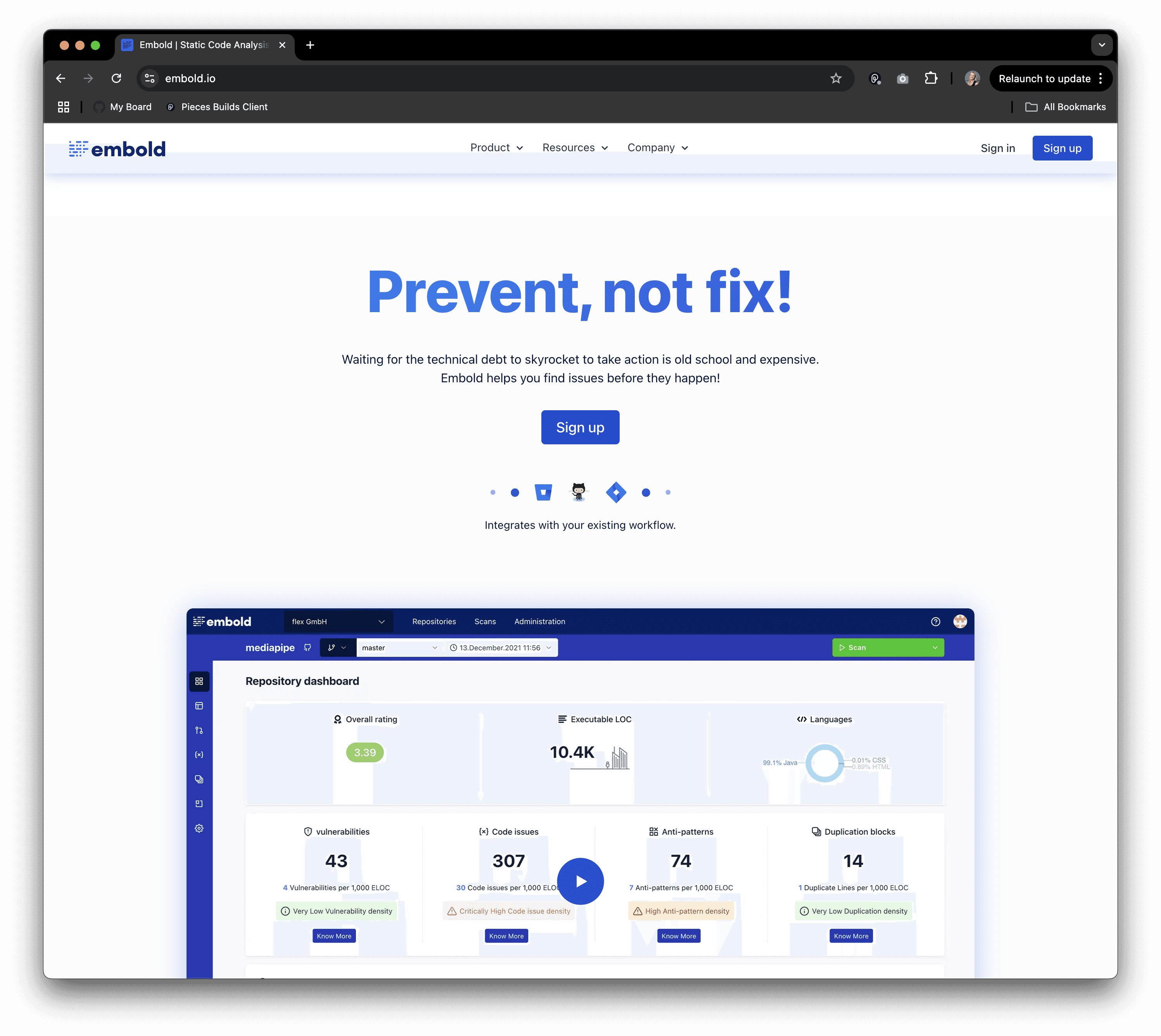
Task: Switch to the Scans tab
Action: click(485, 622)
